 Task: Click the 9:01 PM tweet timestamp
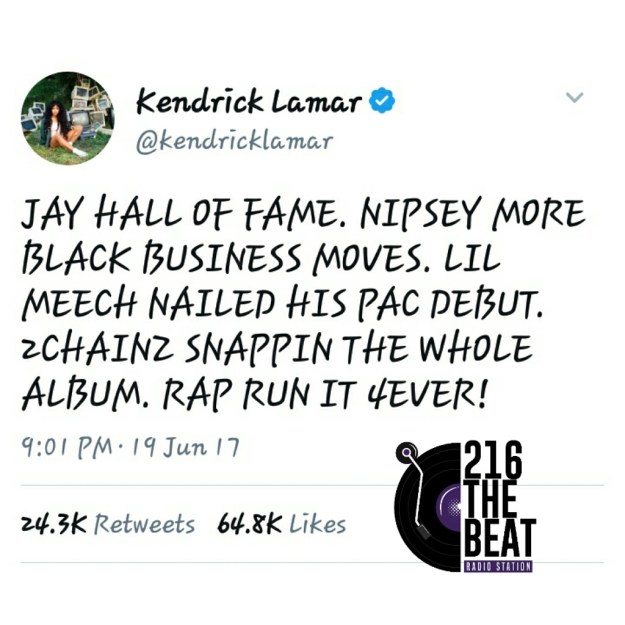click(x=67, y=448)
